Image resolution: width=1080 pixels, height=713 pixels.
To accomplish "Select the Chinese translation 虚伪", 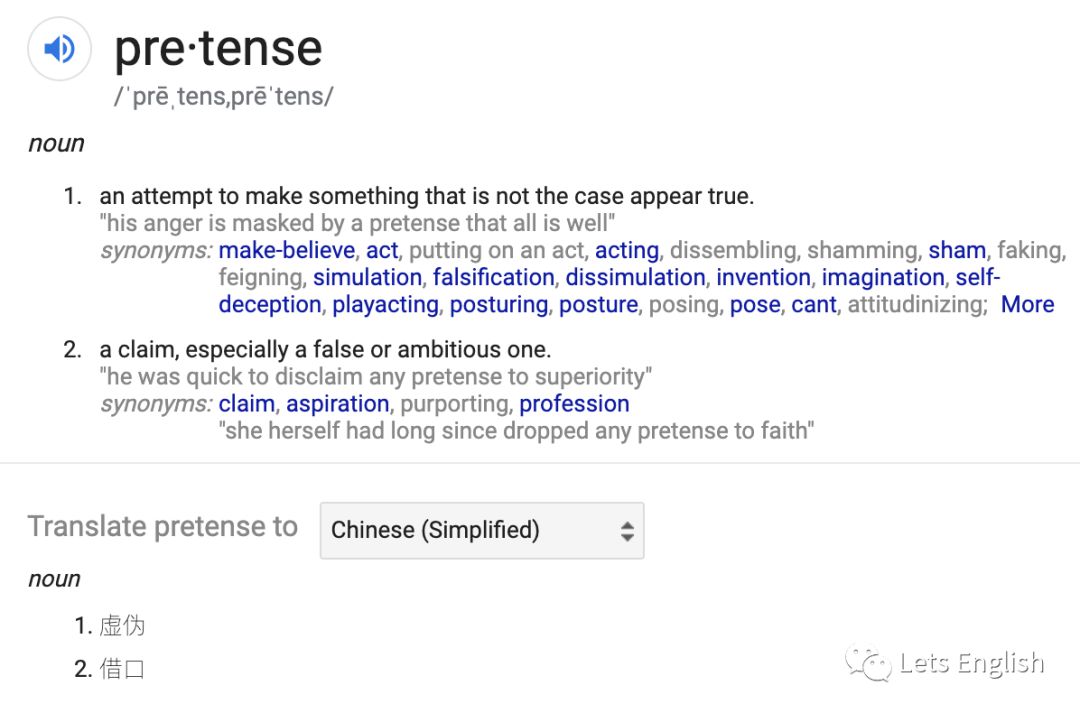I will tap(122, 626).
